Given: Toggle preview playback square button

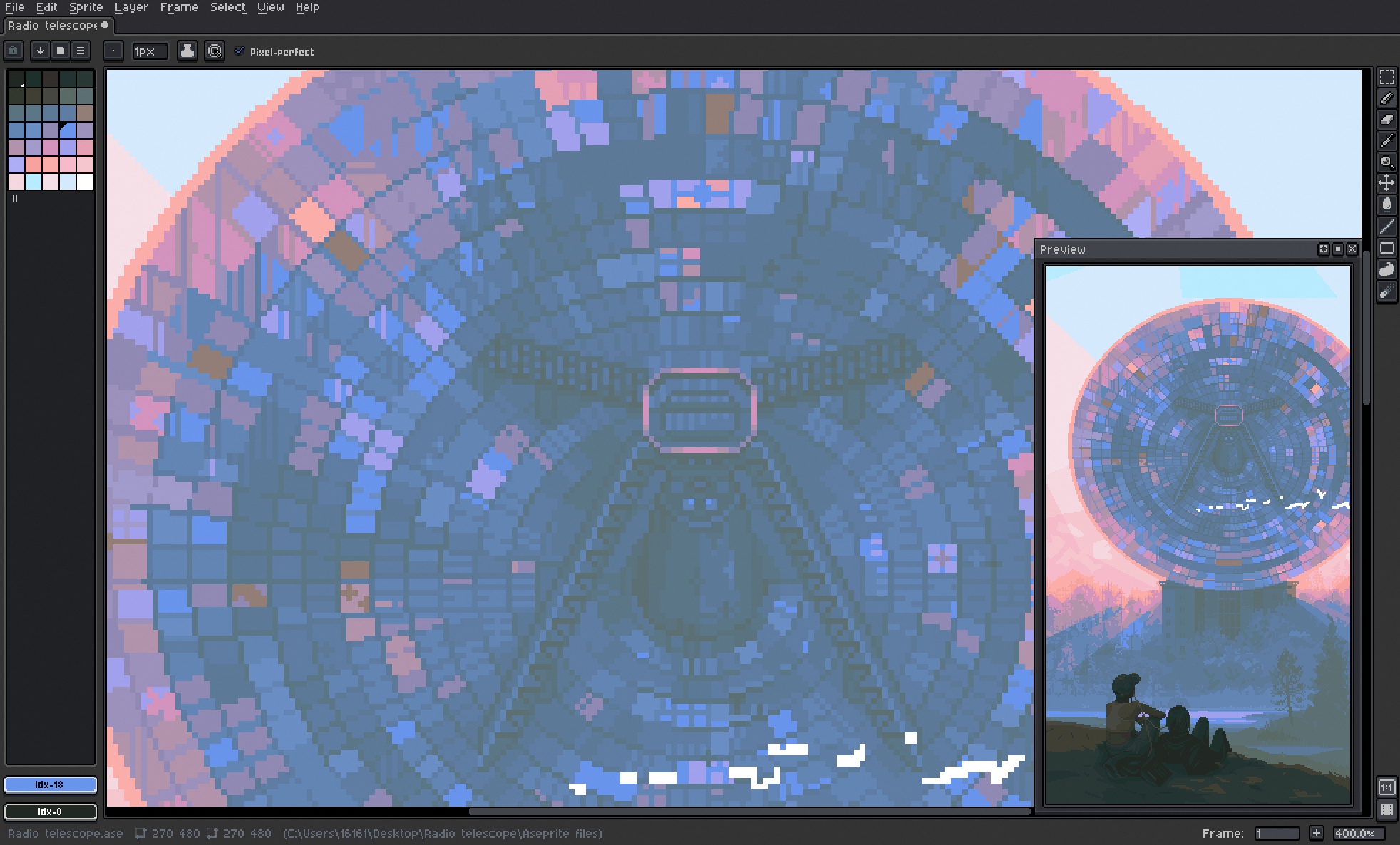Looking at the screenshot, I should click(1338, 249).
